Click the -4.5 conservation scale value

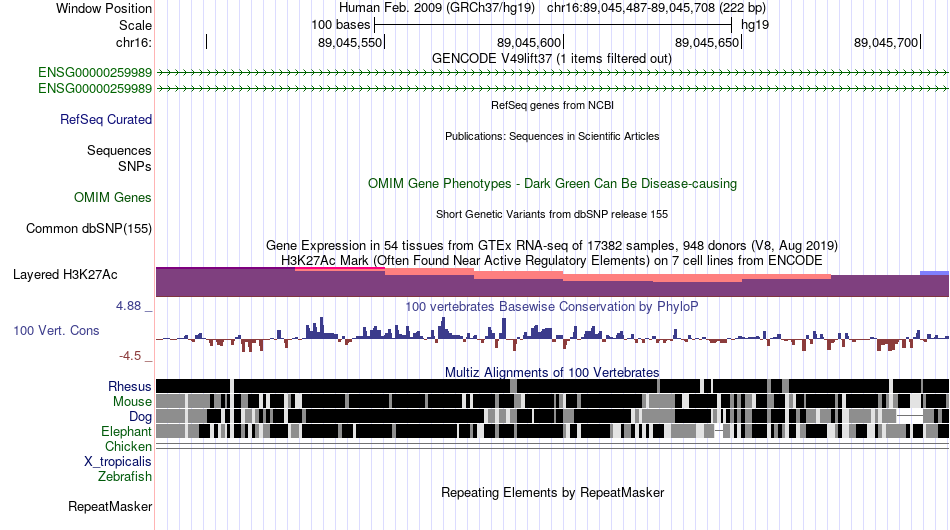click(x=130, y=356)
